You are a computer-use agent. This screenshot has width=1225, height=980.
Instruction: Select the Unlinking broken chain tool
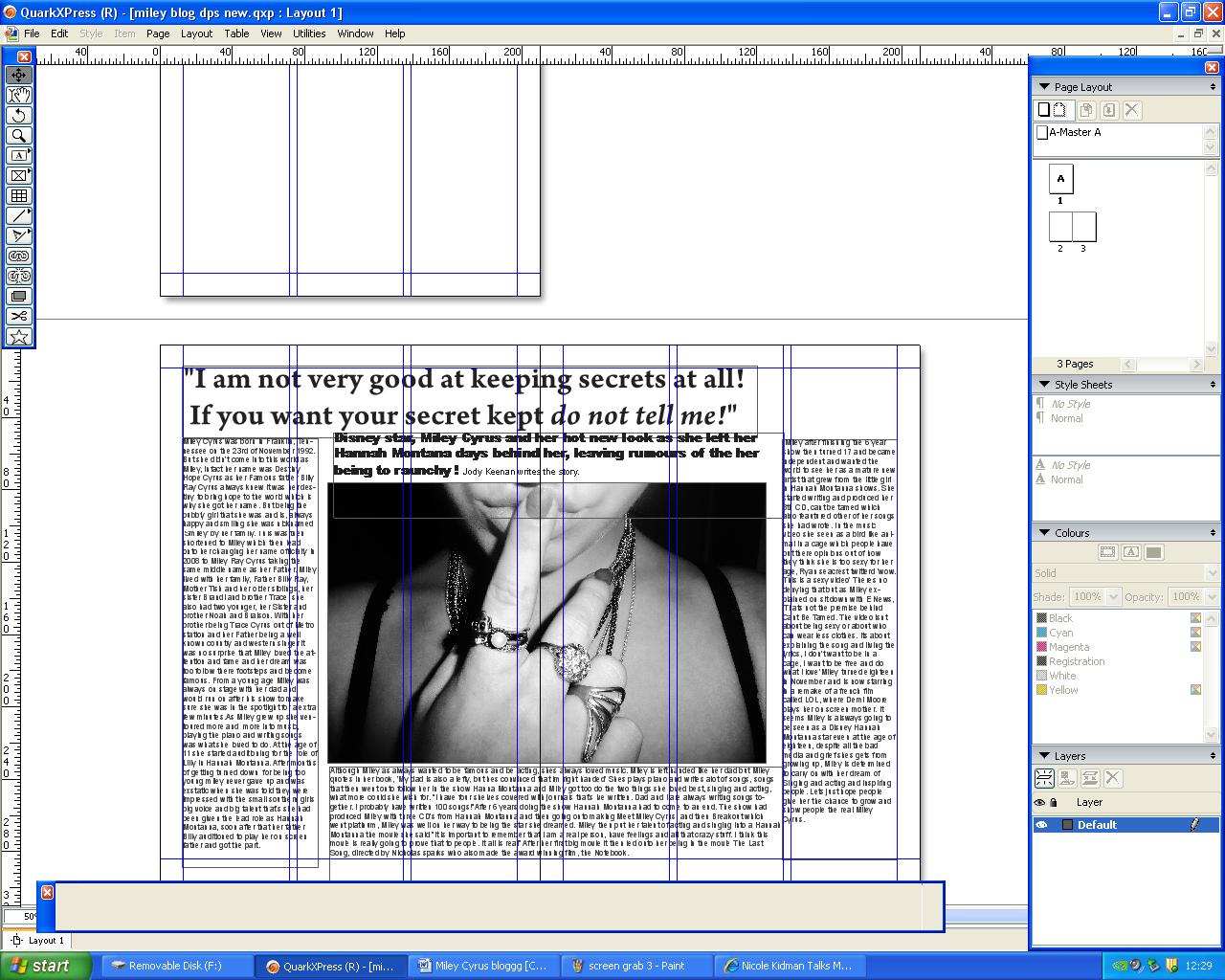(19, 276)
